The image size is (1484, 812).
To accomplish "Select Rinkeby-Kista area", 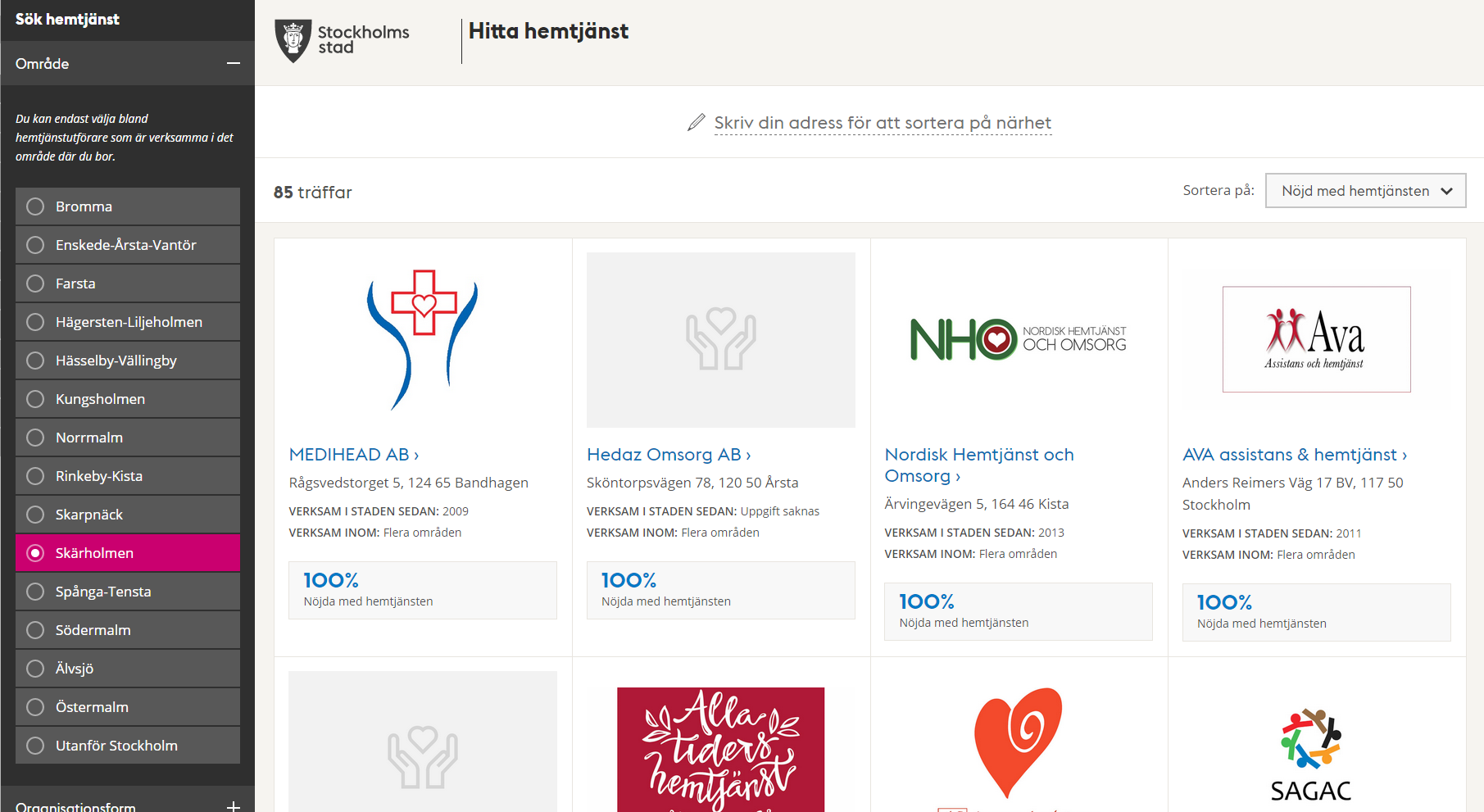I will point(128,476).
